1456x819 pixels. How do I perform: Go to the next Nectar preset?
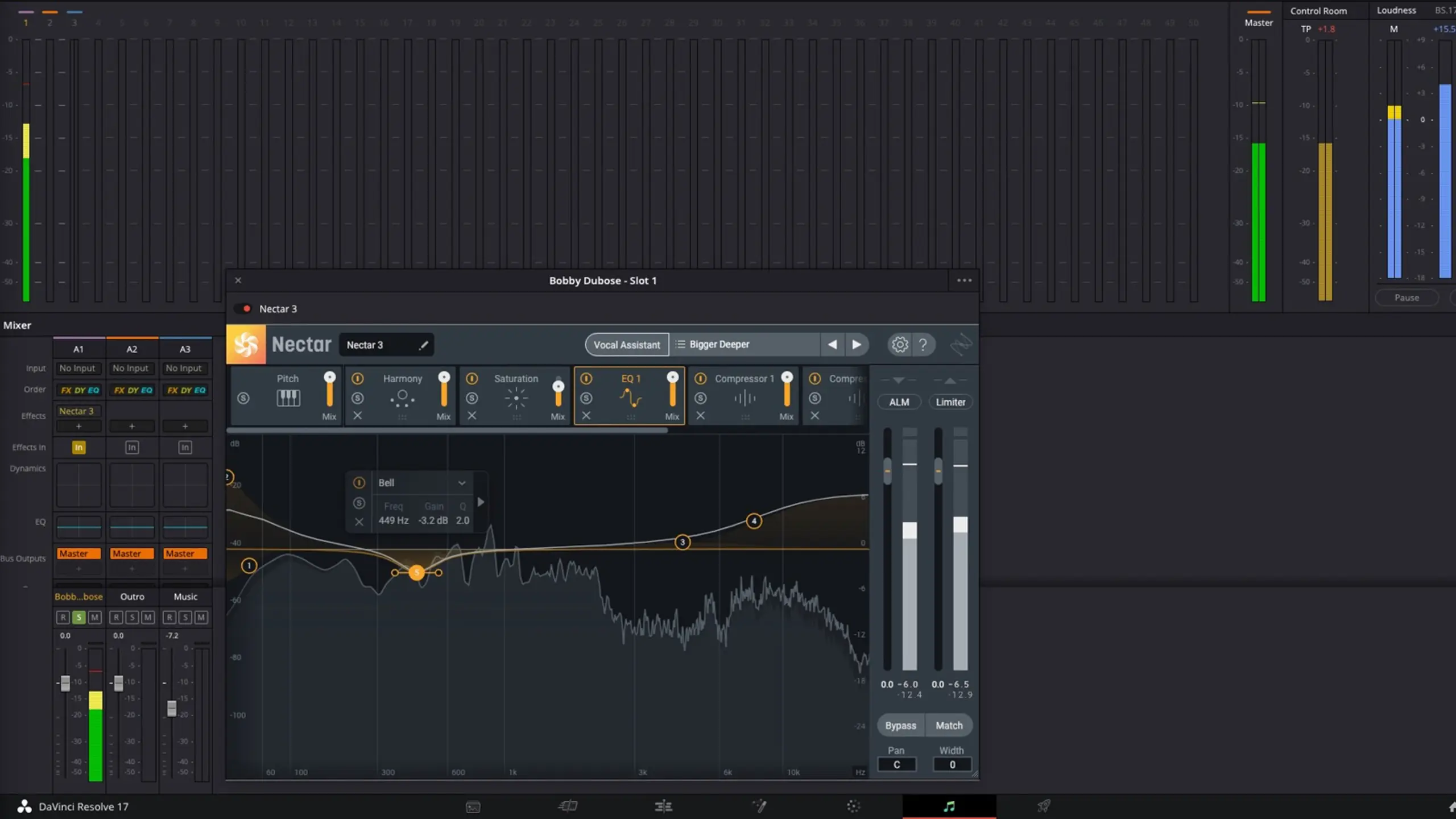pyautogui.click(x=857, y=345)
